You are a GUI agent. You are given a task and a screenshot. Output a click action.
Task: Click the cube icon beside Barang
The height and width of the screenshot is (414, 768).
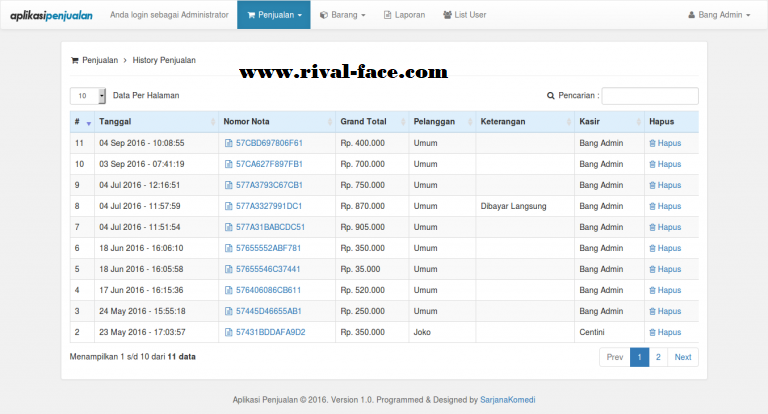coord(324,15)
